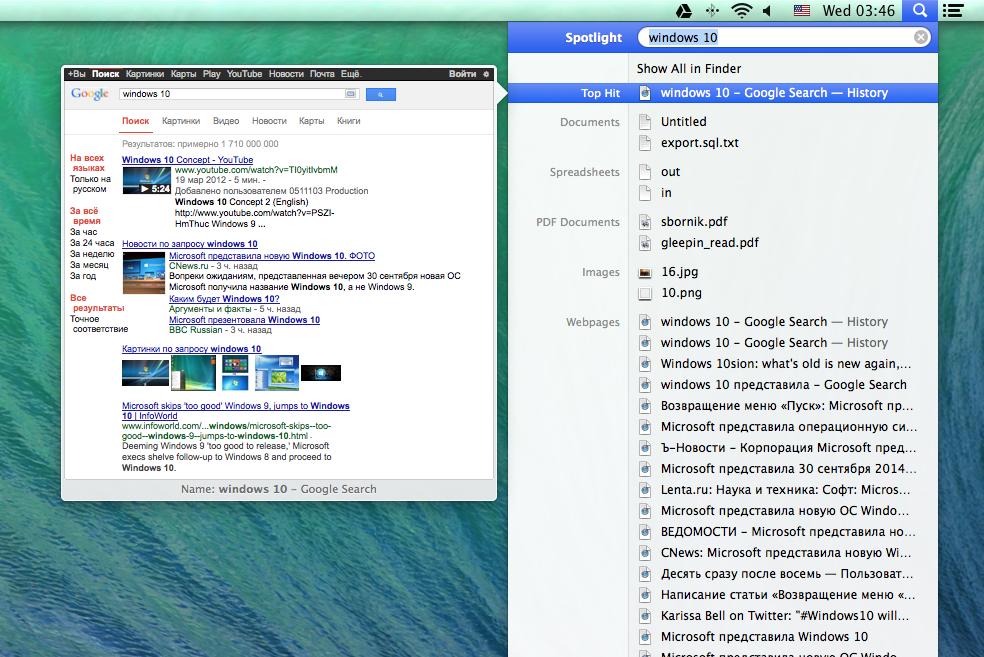Viewport: 984px width, 657px height.
Task: Open the Bluetooth status menu
Action: (711, 11)
